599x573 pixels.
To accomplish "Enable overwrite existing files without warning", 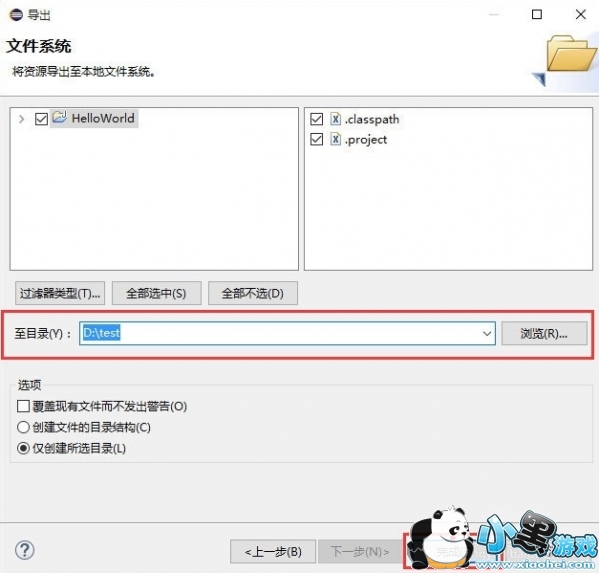I will coord(23,406).
